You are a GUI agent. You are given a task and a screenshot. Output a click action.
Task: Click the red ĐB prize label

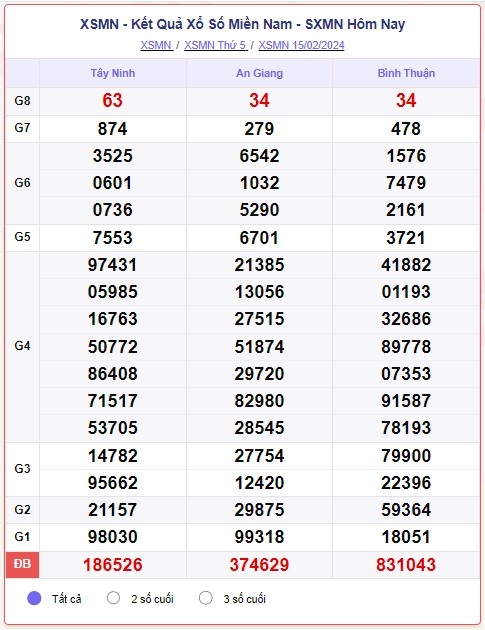[23, 564]
